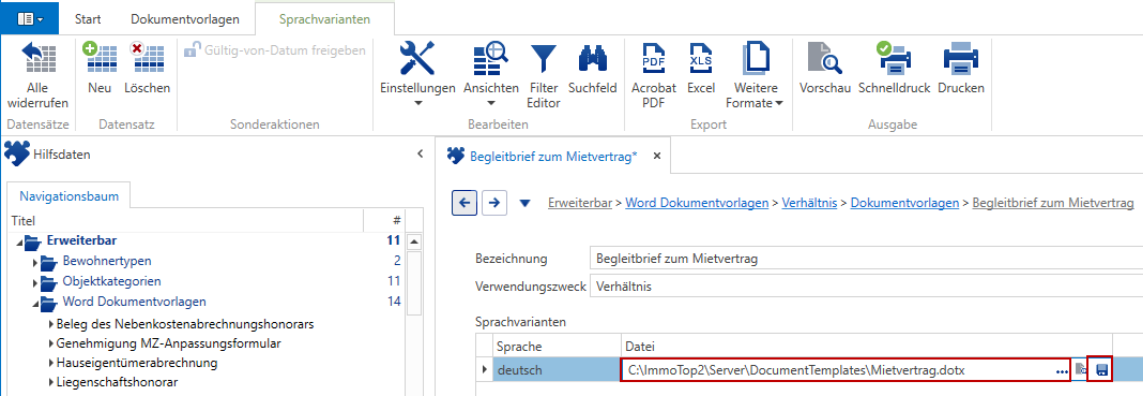Open template file icon beside path
Screen dimensions: 1143x396
(1080, 370)
